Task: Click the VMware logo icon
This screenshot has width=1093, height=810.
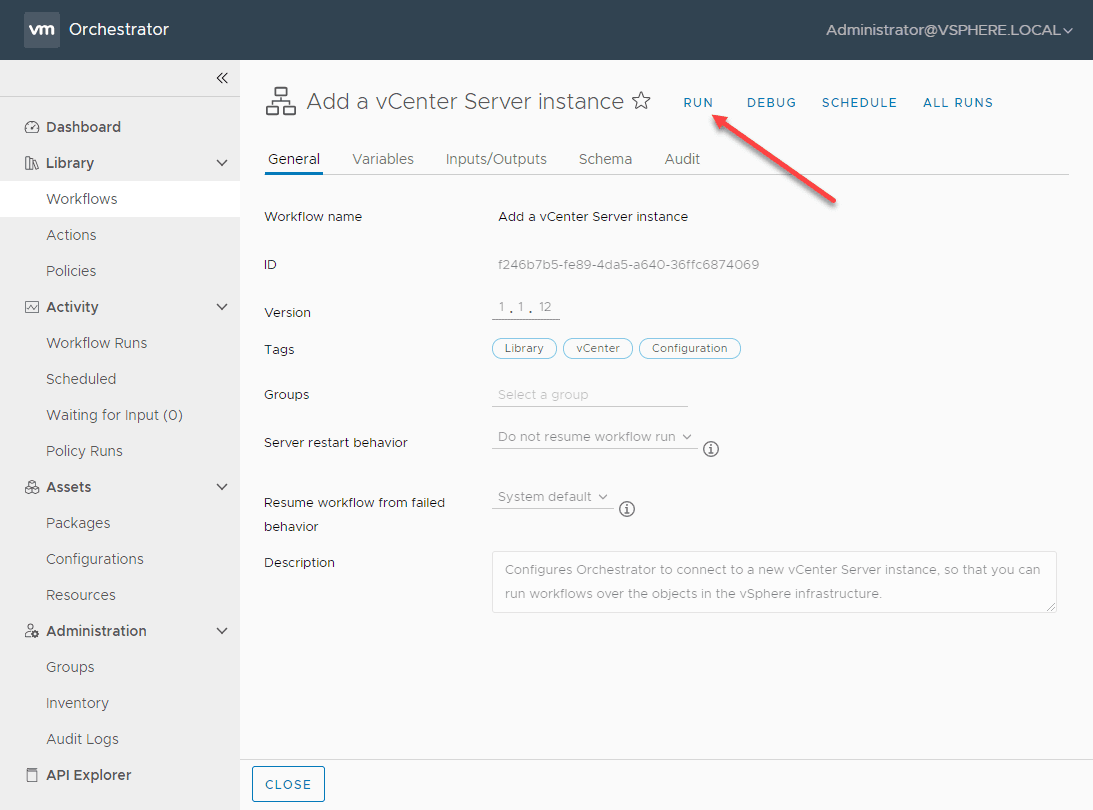Action: pyautogui.click(x=41, y=30)
